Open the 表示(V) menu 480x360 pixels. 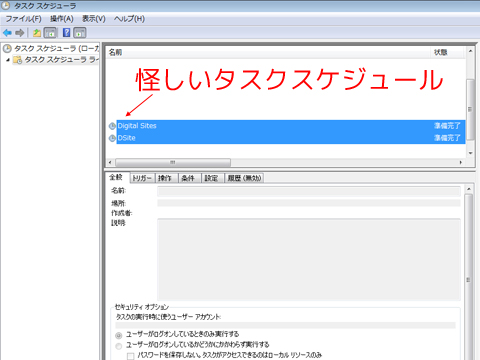94,19
